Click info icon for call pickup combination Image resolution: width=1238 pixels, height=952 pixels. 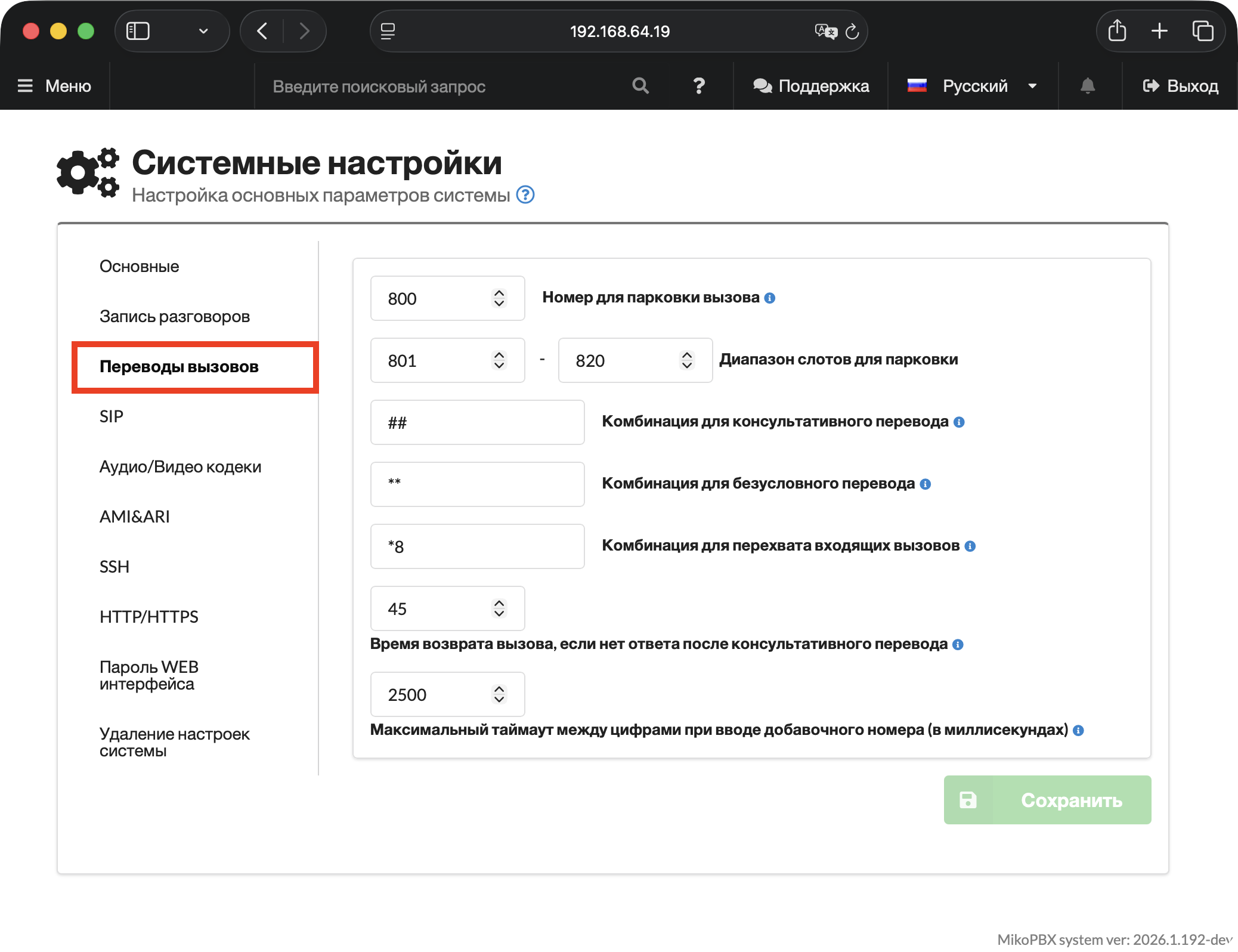point(970,546)
